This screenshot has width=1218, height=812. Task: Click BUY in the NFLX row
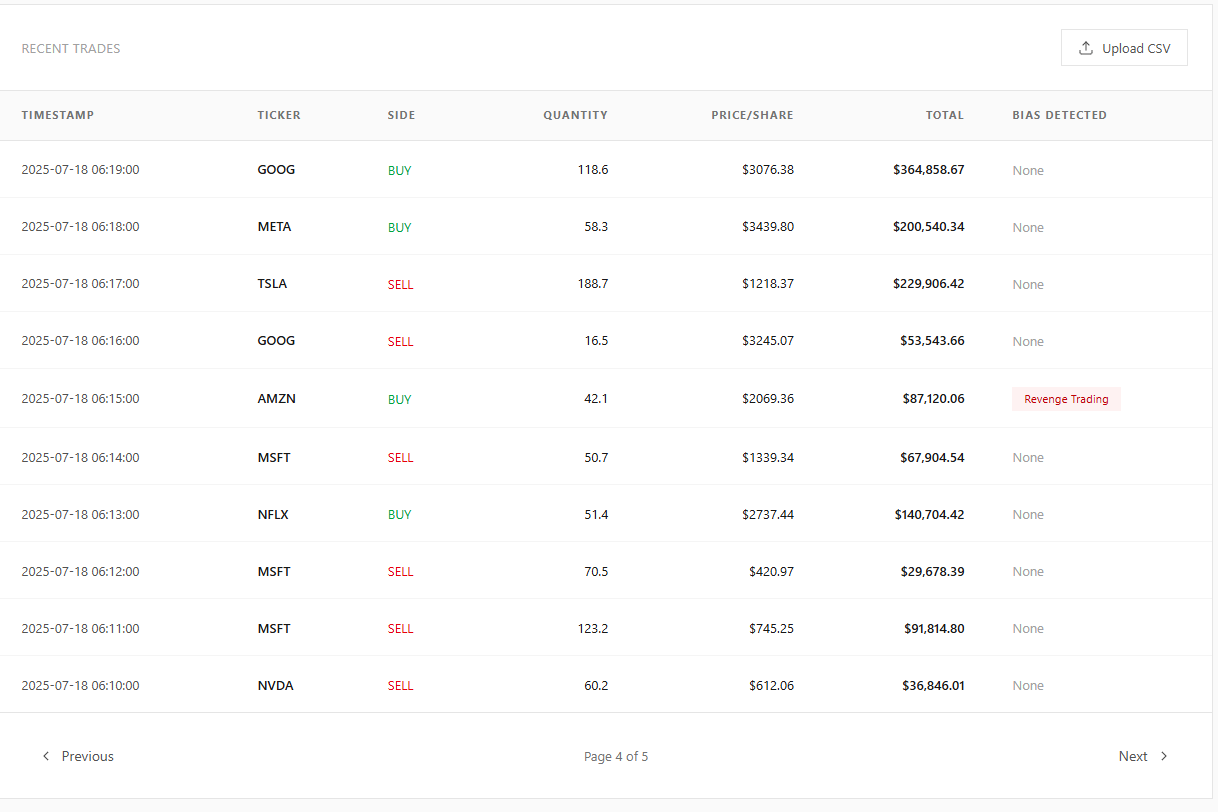399,515
